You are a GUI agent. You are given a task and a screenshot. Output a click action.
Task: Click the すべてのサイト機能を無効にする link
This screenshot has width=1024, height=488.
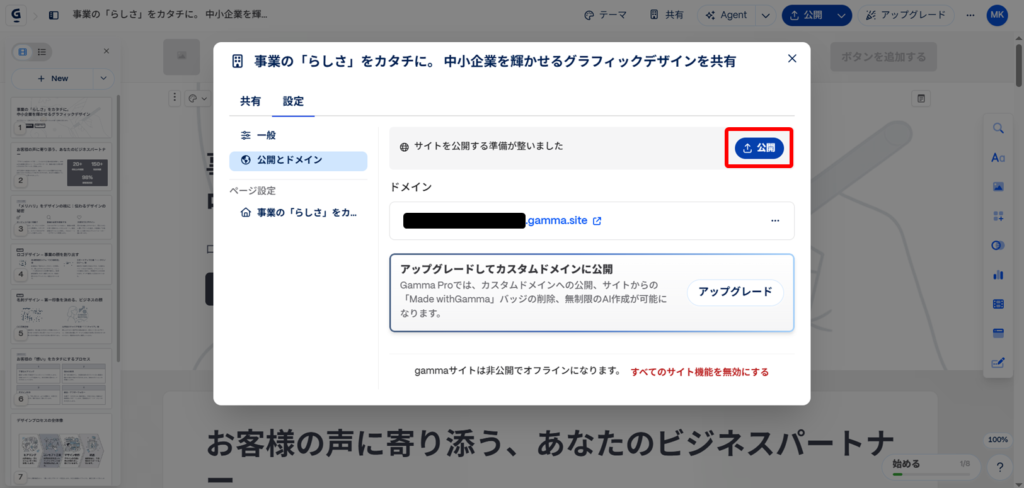tap(699, 372)
